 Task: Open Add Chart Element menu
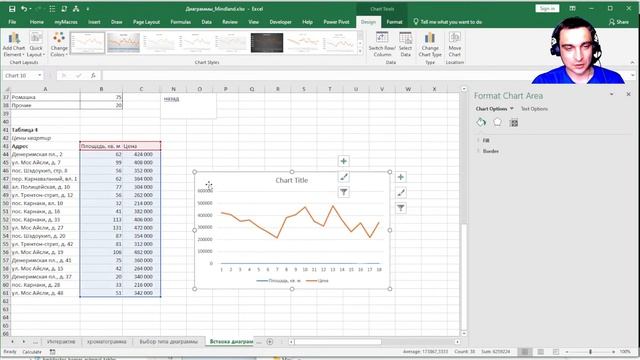(14, 45)
